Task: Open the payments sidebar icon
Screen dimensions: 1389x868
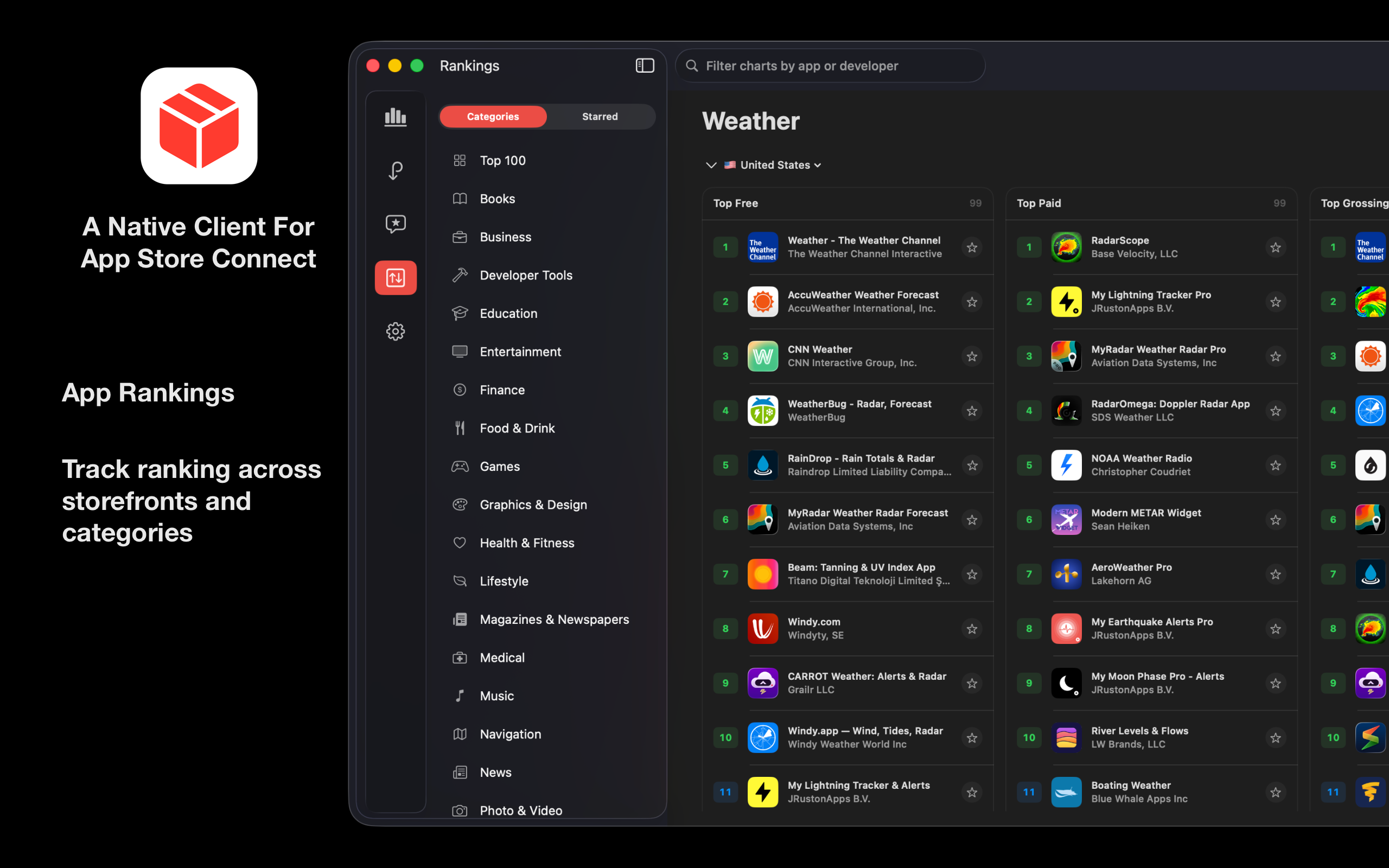Action: coord(396,170)
